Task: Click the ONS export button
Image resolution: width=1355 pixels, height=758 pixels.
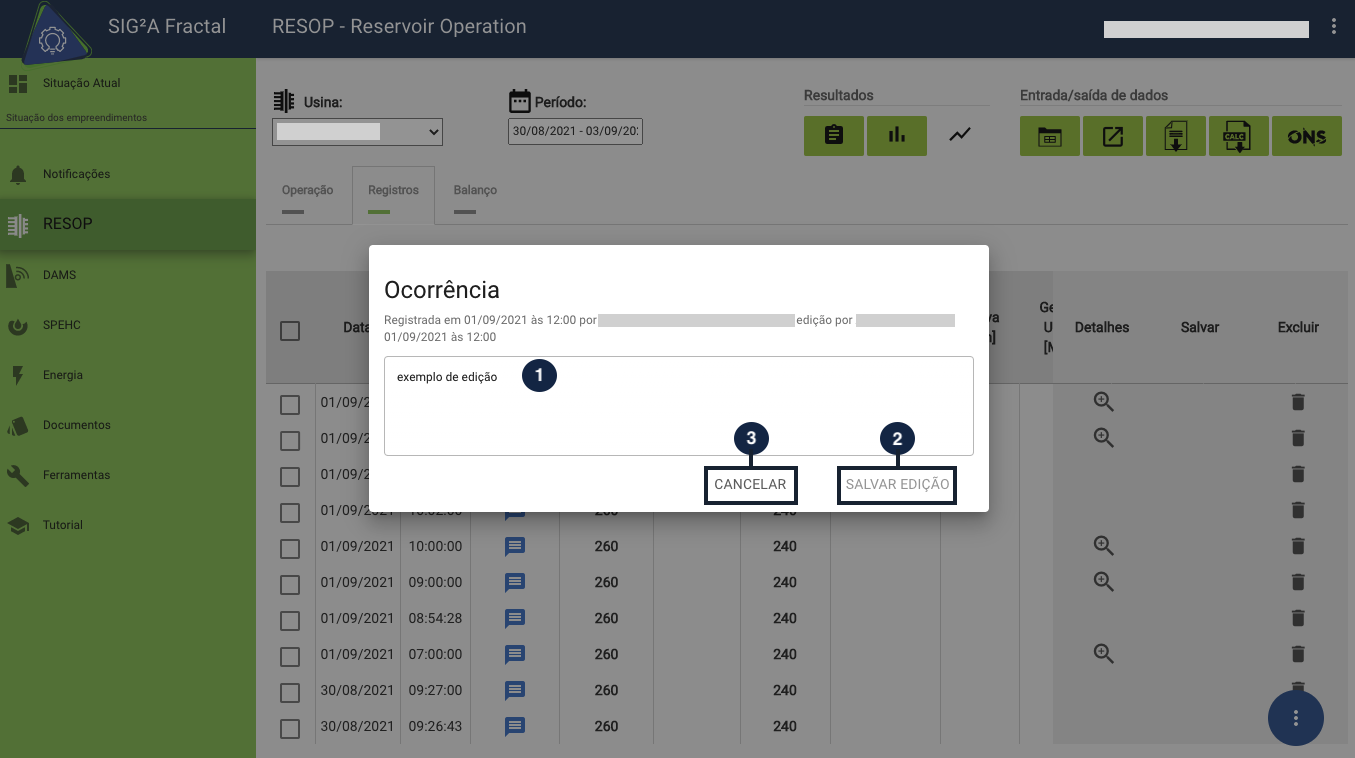Action: click(x=1306, y=137)
